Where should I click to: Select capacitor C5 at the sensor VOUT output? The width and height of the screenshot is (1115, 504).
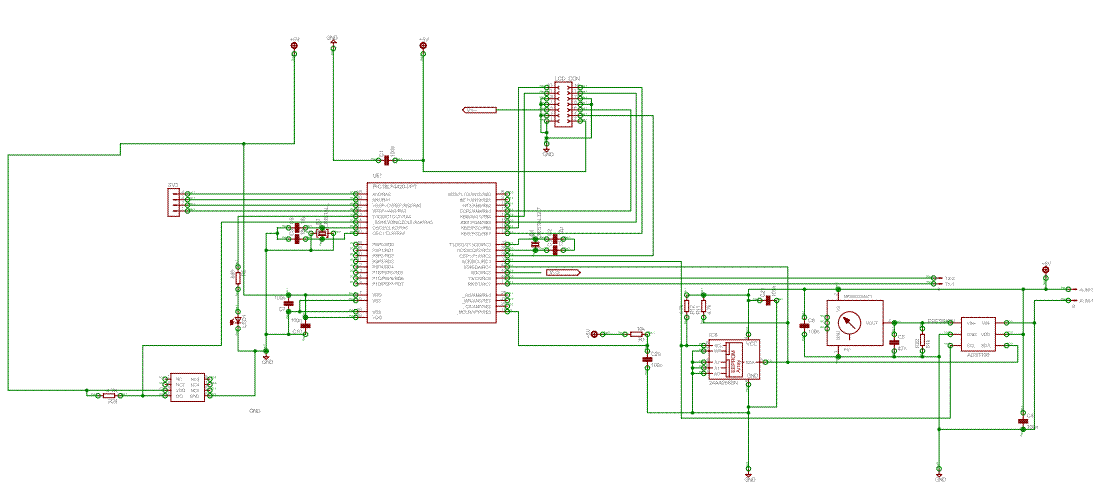[894, 343]
